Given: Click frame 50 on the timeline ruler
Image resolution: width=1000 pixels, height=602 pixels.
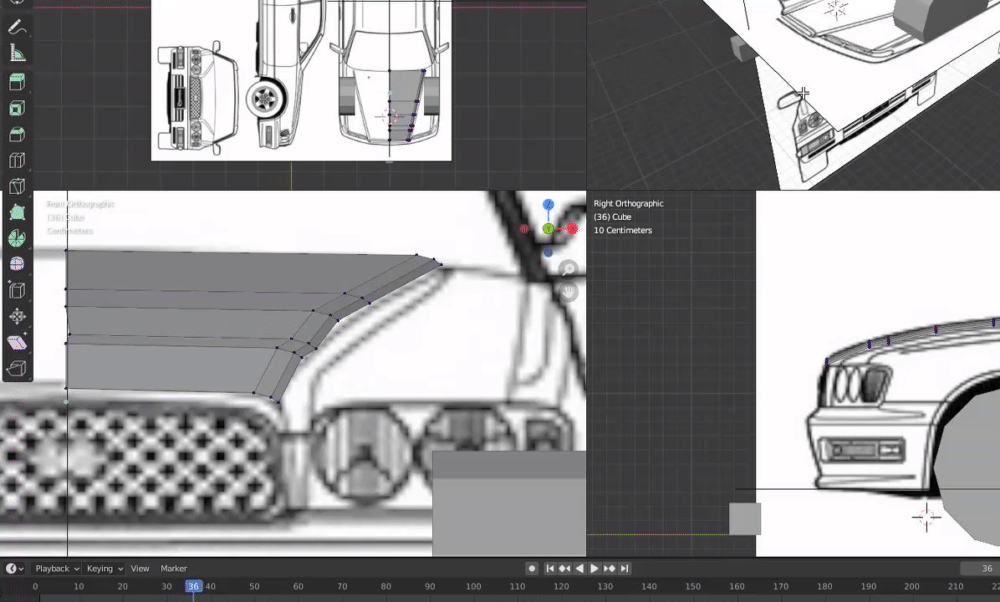Looking at the screenshot, I should 254,586.
